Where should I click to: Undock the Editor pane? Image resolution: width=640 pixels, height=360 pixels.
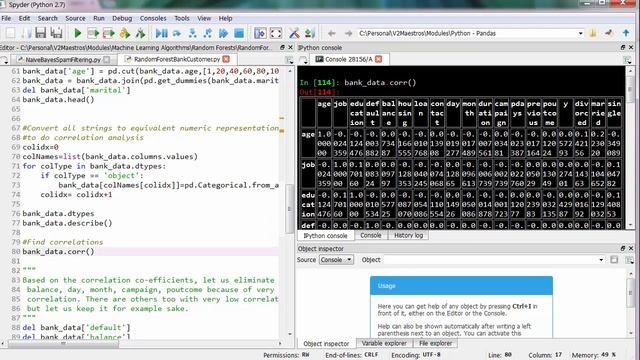[x=282, y=47]
